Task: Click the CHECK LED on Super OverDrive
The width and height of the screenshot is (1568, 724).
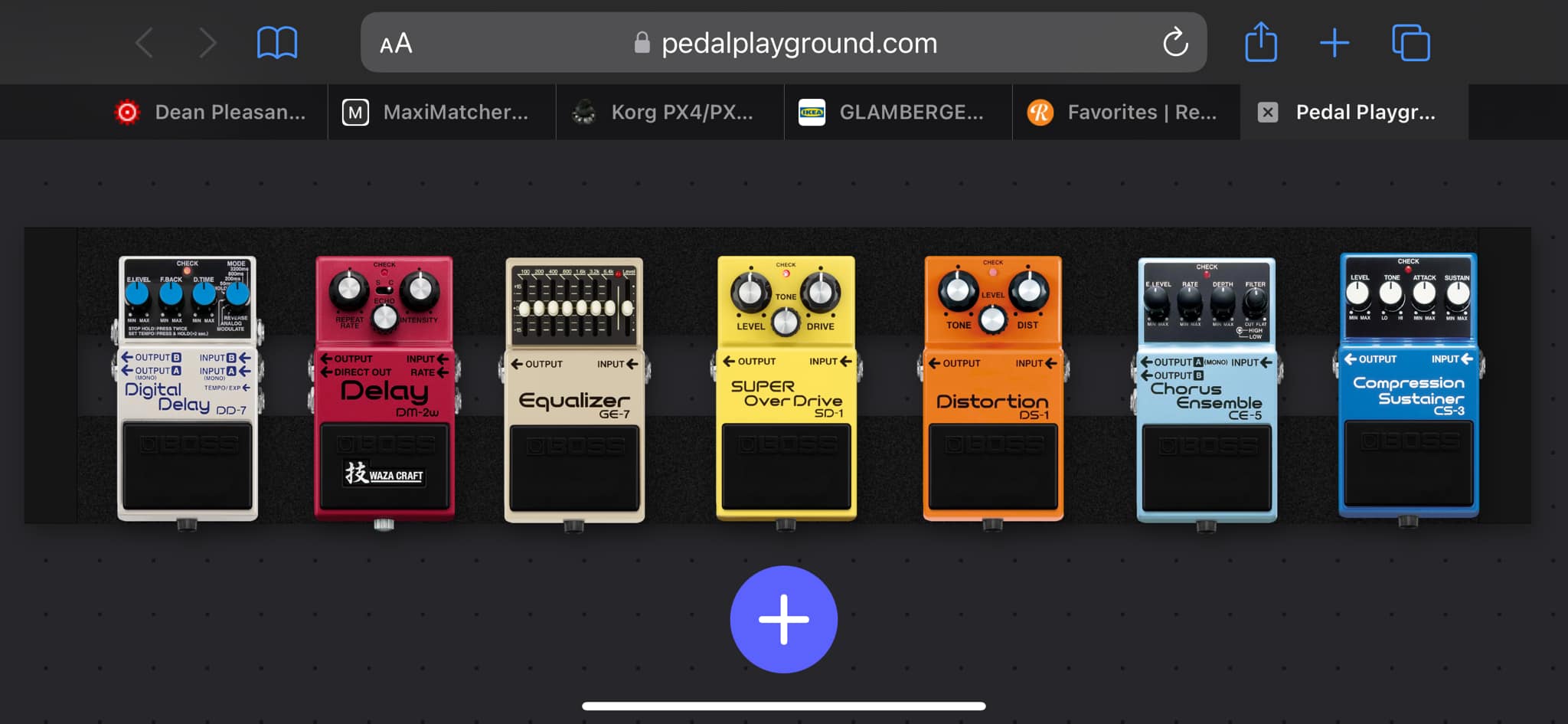Action: tap(786, 274)
